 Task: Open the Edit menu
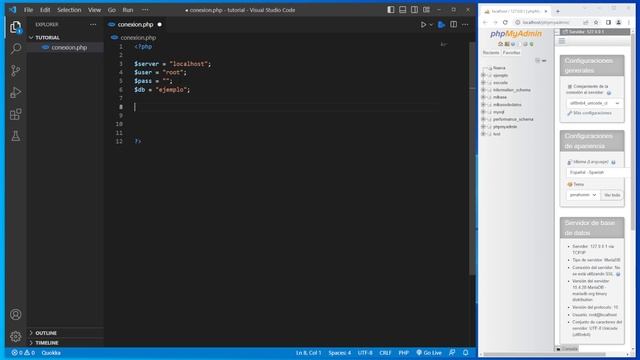(45, 10)
